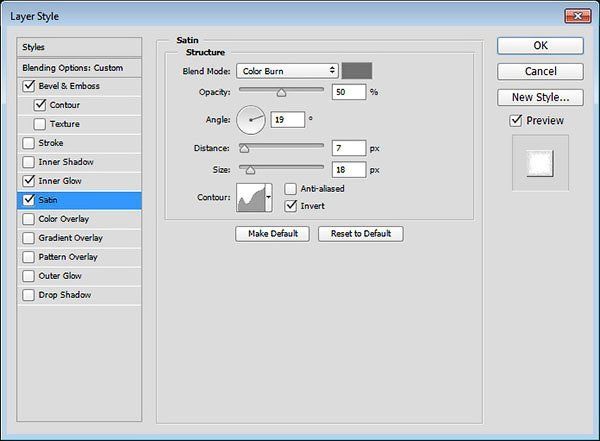Click the Opacity slider handle

pyautogui.click(x=281, y=93)
